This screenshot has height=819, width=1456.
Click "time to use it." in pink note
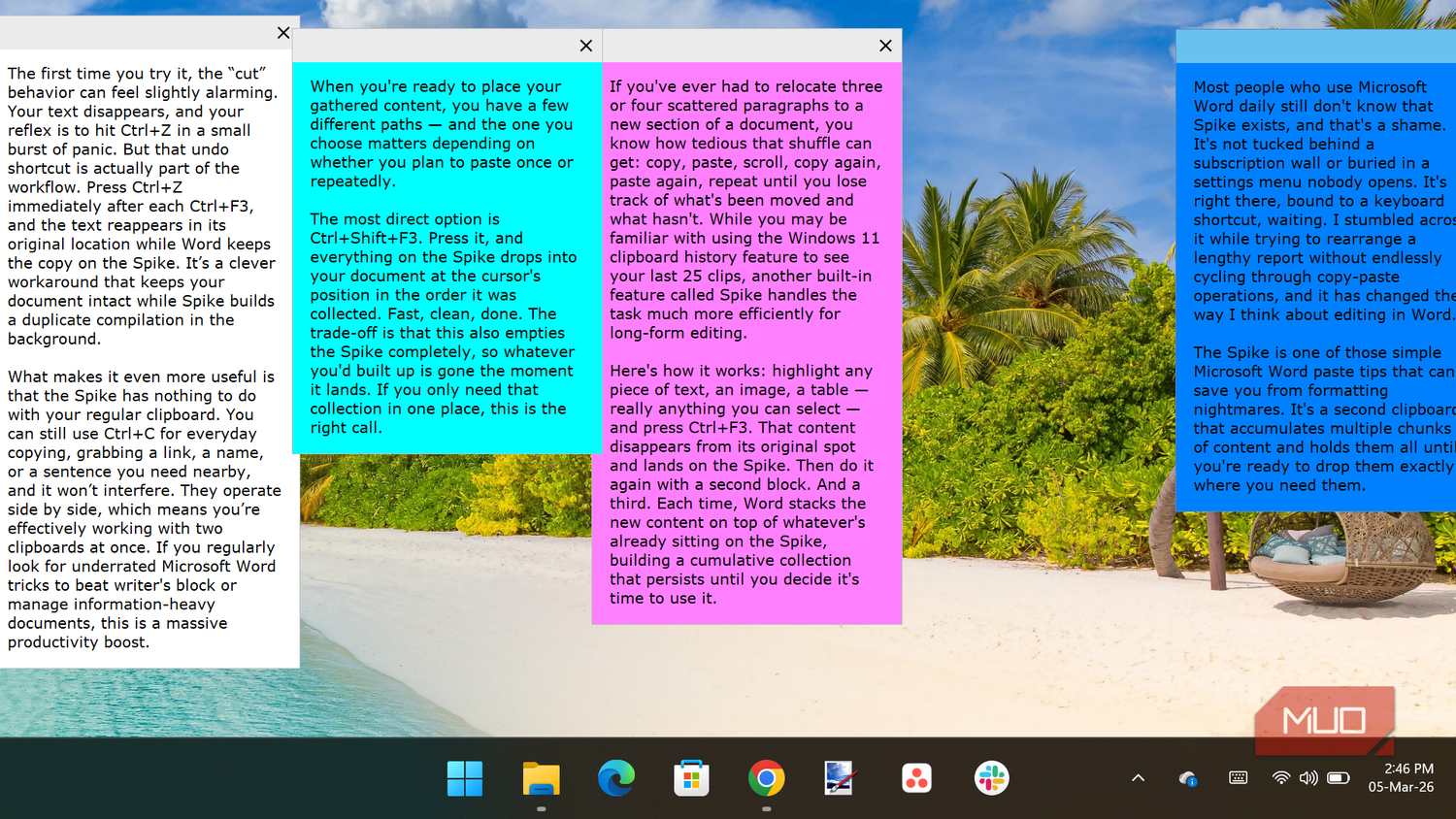(x=663, y=599)
